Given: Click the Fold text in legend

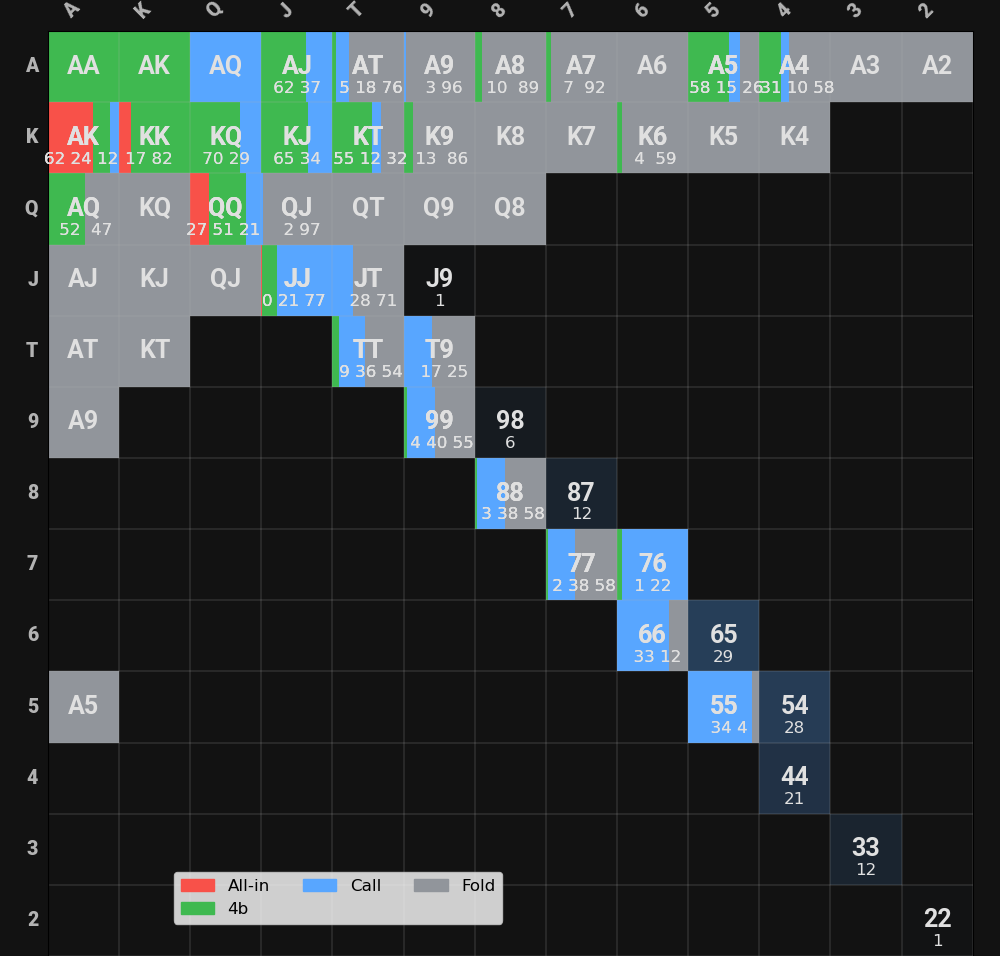Looking at the screenshot, I should tap(478, 885).
